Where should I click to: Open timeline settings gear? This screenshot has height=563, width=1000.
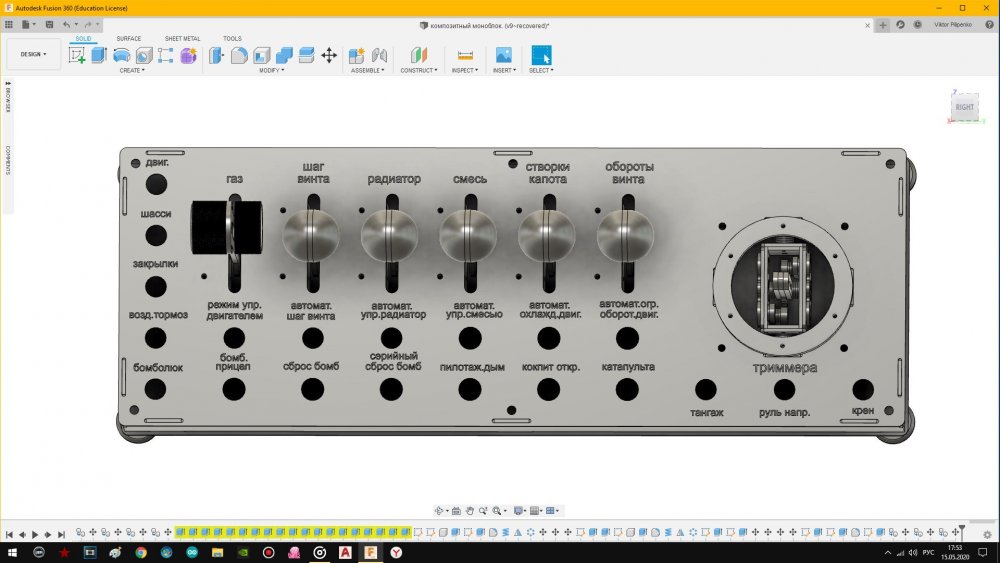click(x=987, y=534)
